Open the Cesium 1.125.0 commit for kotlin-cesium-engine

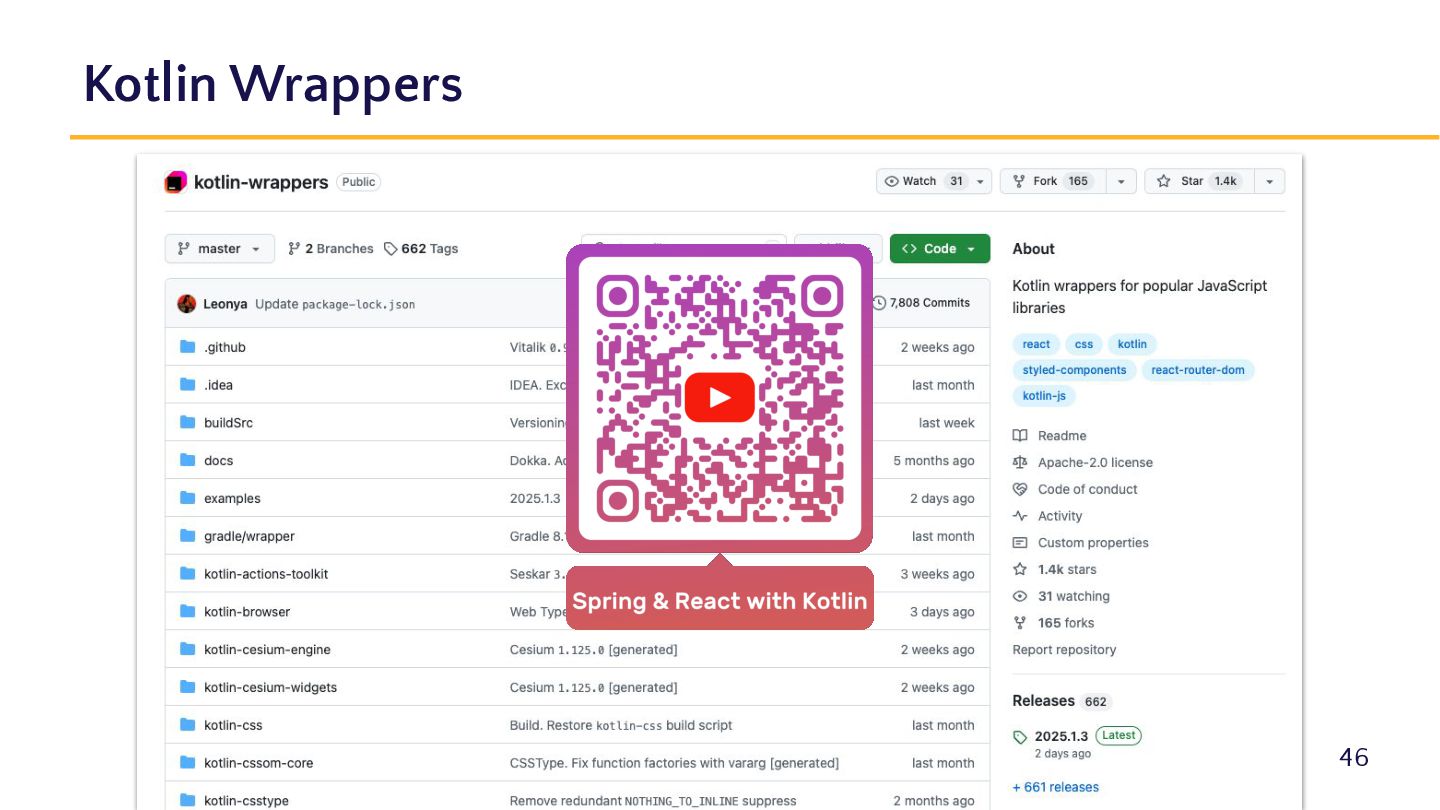click(593, 650)
